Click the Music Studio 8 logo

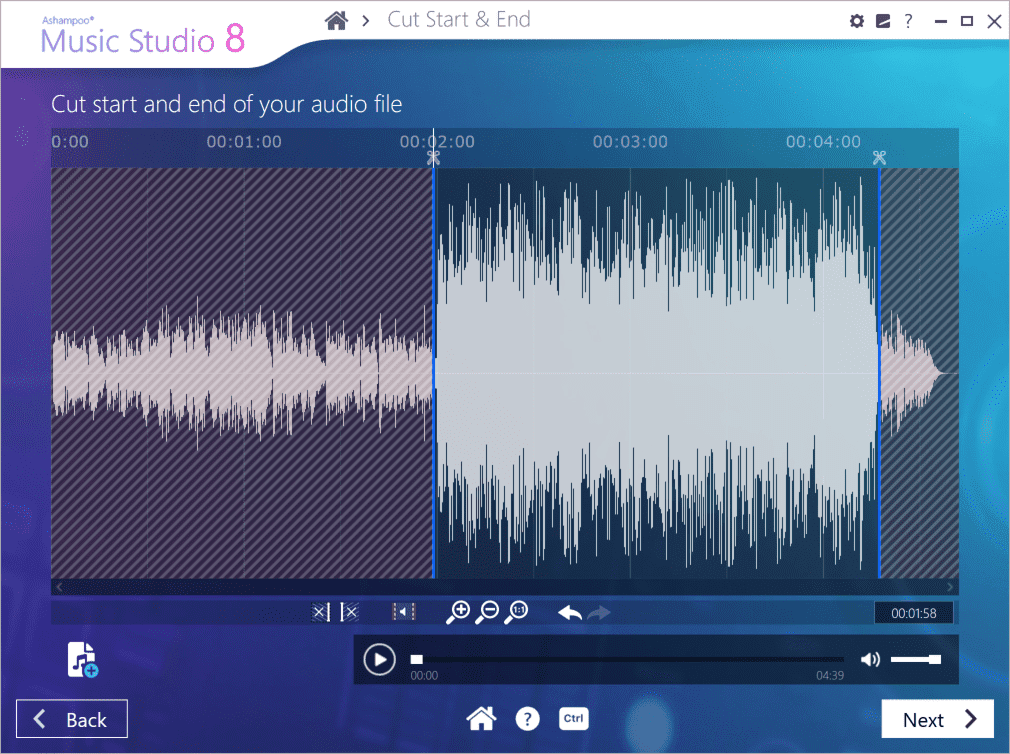pos(142,37)
